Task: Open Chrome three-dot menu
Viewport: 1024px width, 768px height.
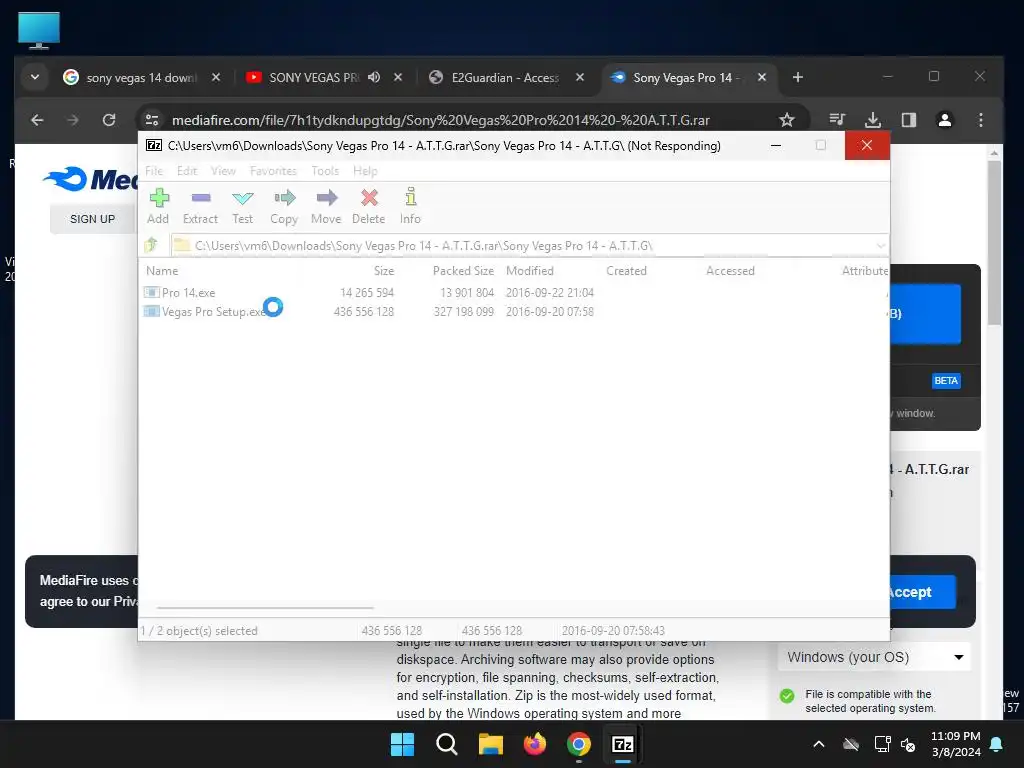Action: point(980,120)
